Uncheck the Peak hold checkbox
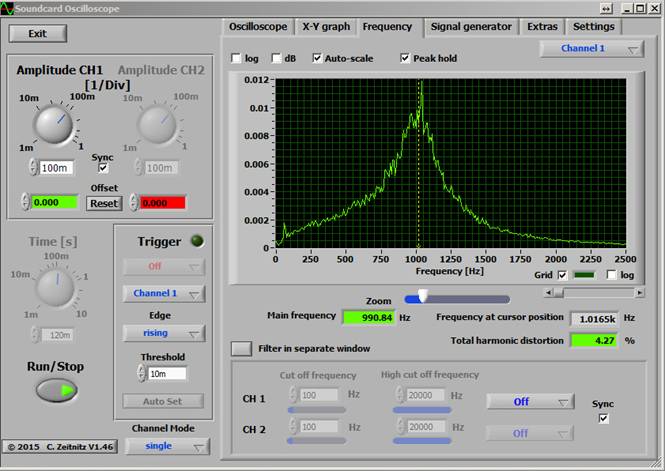Screen dimensions: 665x471 (405, 59)
